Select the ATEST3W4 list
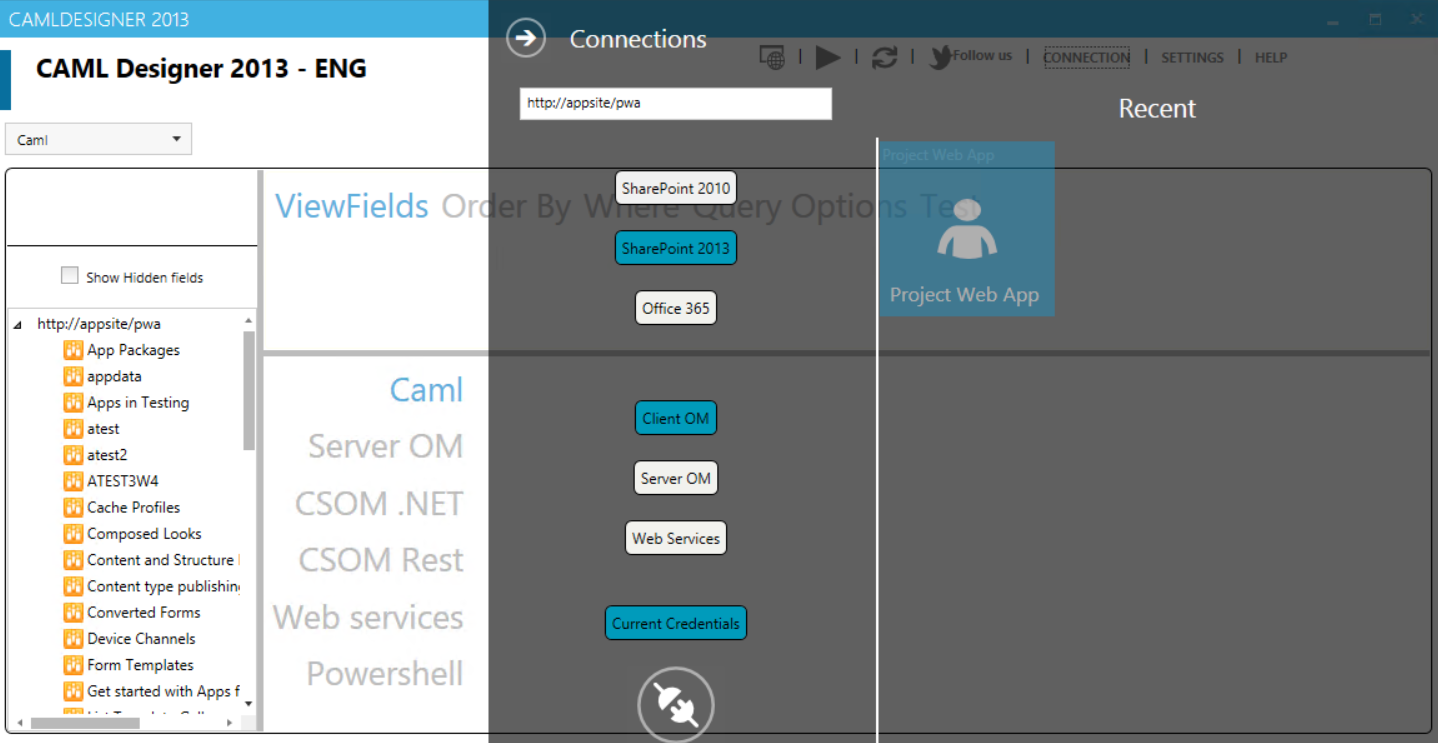 pyautogui.click(x=123, y=481)
